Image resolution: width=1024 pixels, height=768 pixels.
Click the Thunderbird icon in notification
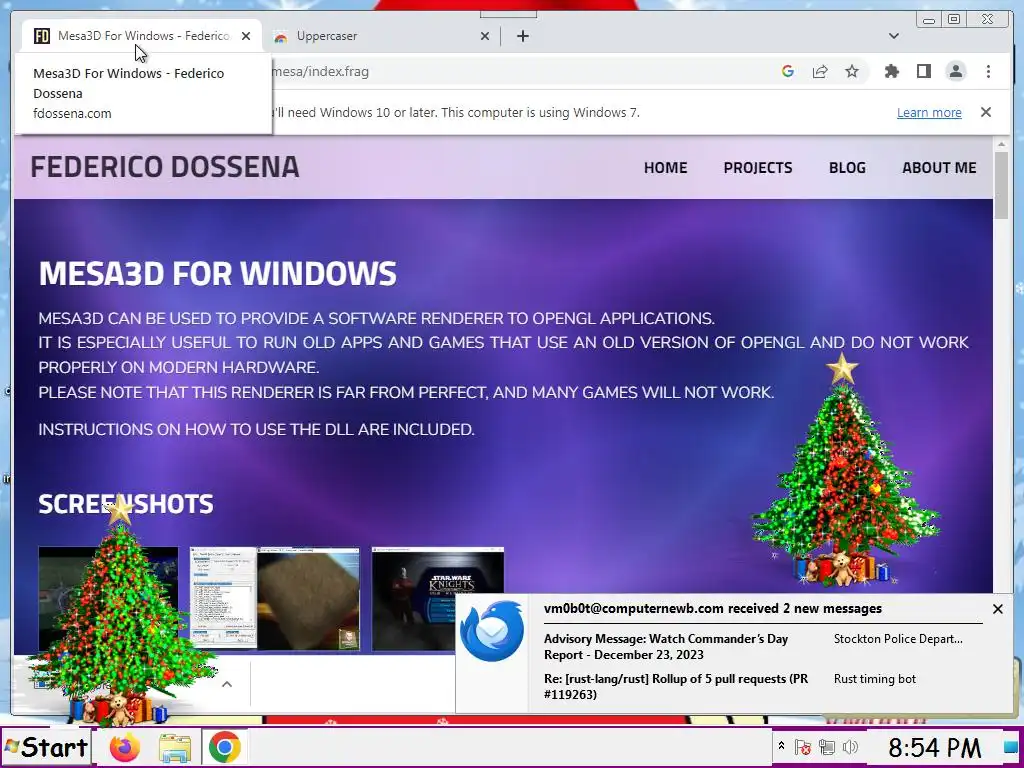point(491,632)
